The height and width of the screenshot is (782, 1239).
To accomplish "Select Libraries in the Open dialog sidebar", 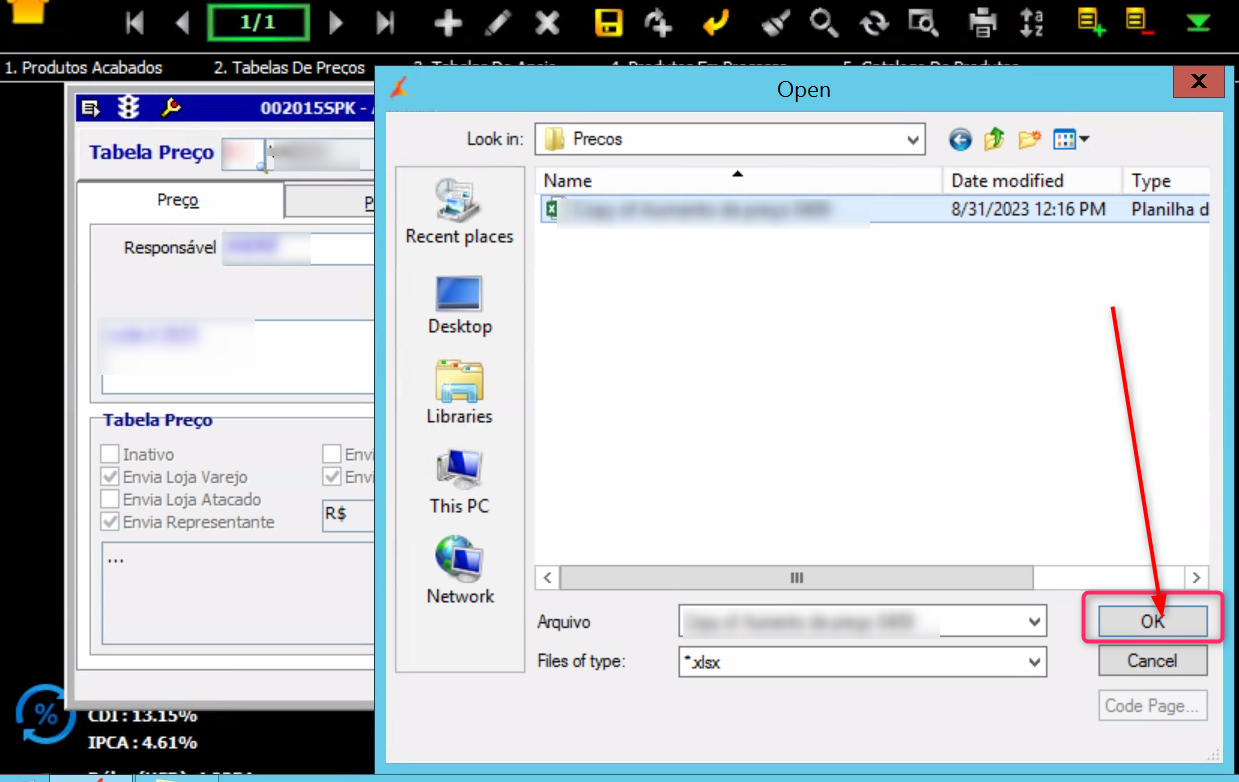I will click(459, 393).
